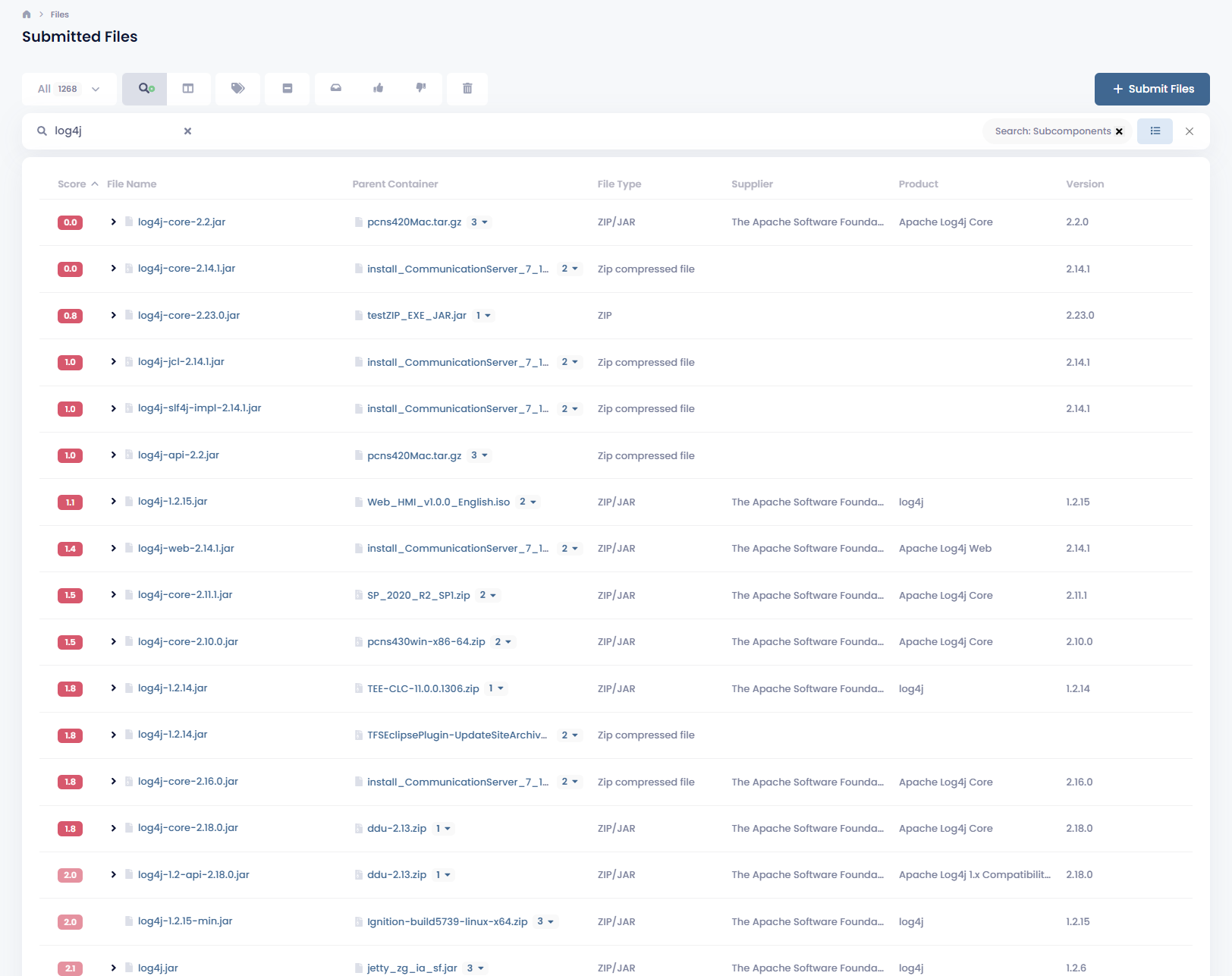Click the magnifier icon in search box
Image resolution: width=1232 pixels, height=976 pixels.
[x=42, y=131]
